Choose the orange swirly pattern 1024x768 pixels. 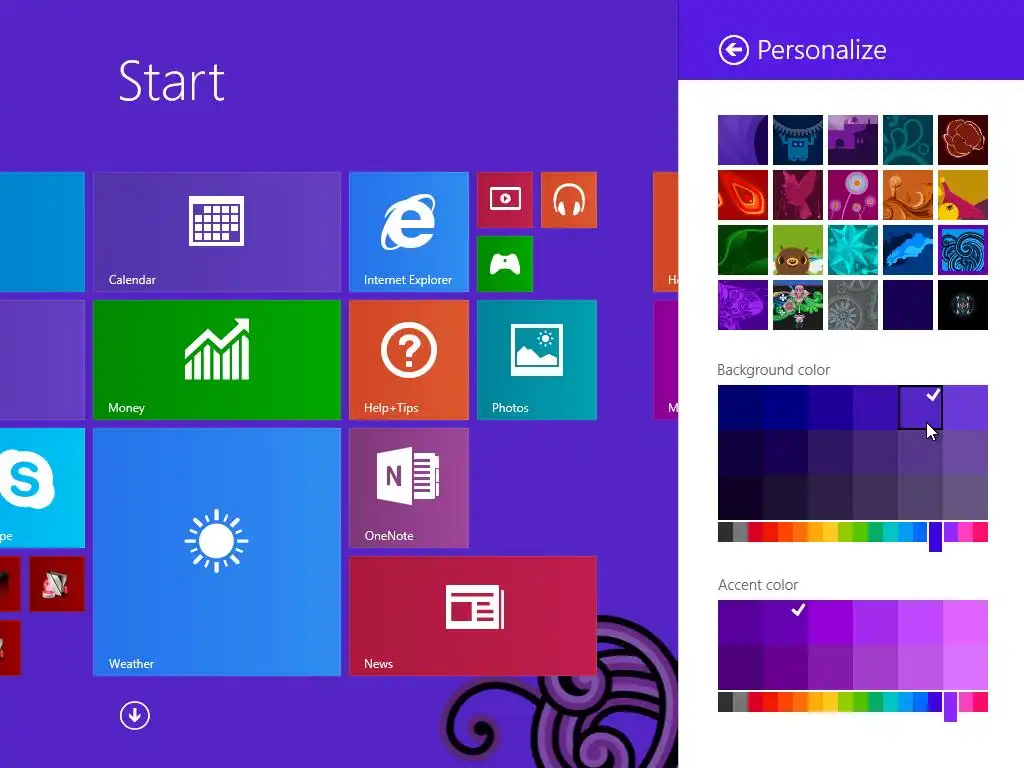tap(907, 195)
